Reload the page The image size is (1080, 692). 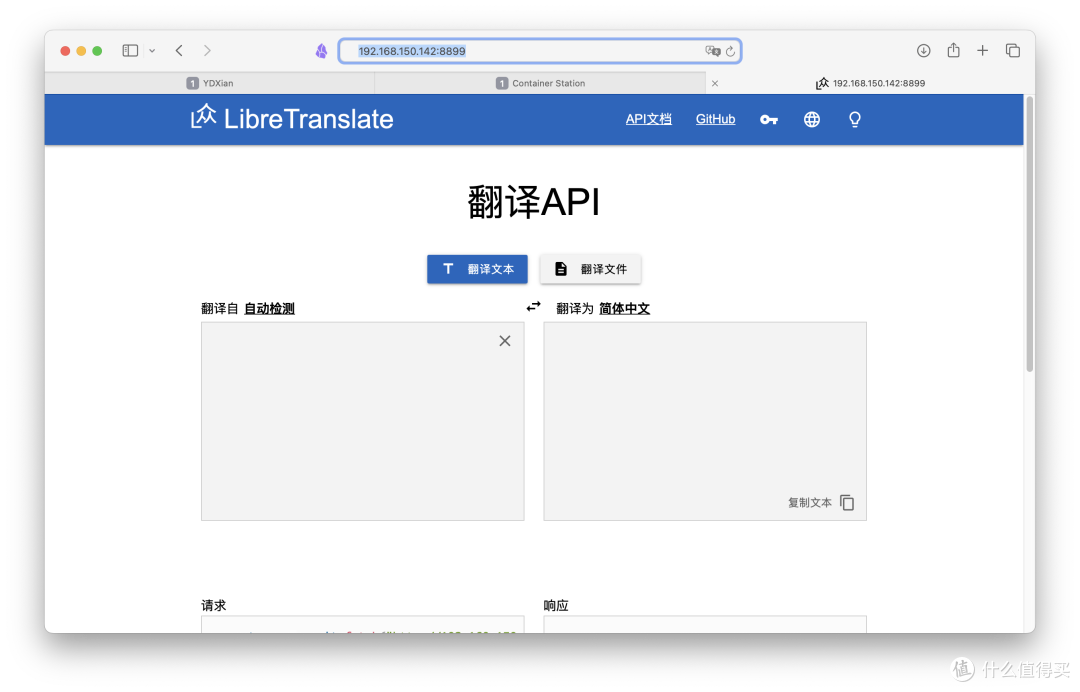tap(730, 51)
